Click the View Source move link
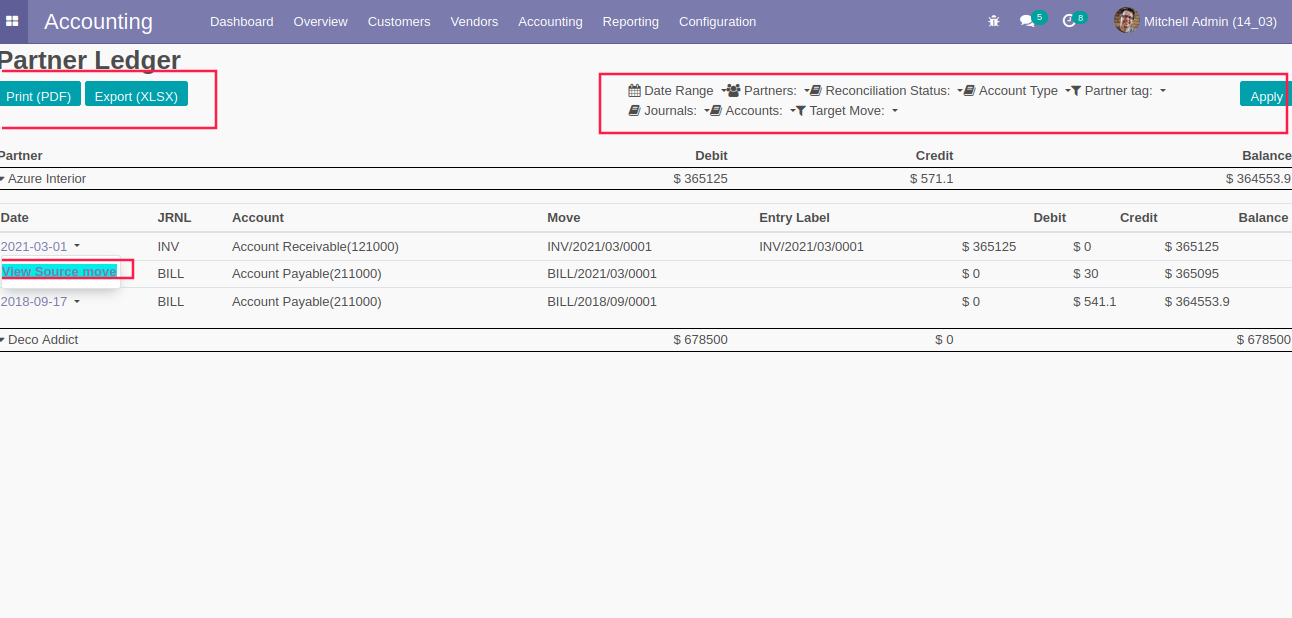 (x=59, y=272)
